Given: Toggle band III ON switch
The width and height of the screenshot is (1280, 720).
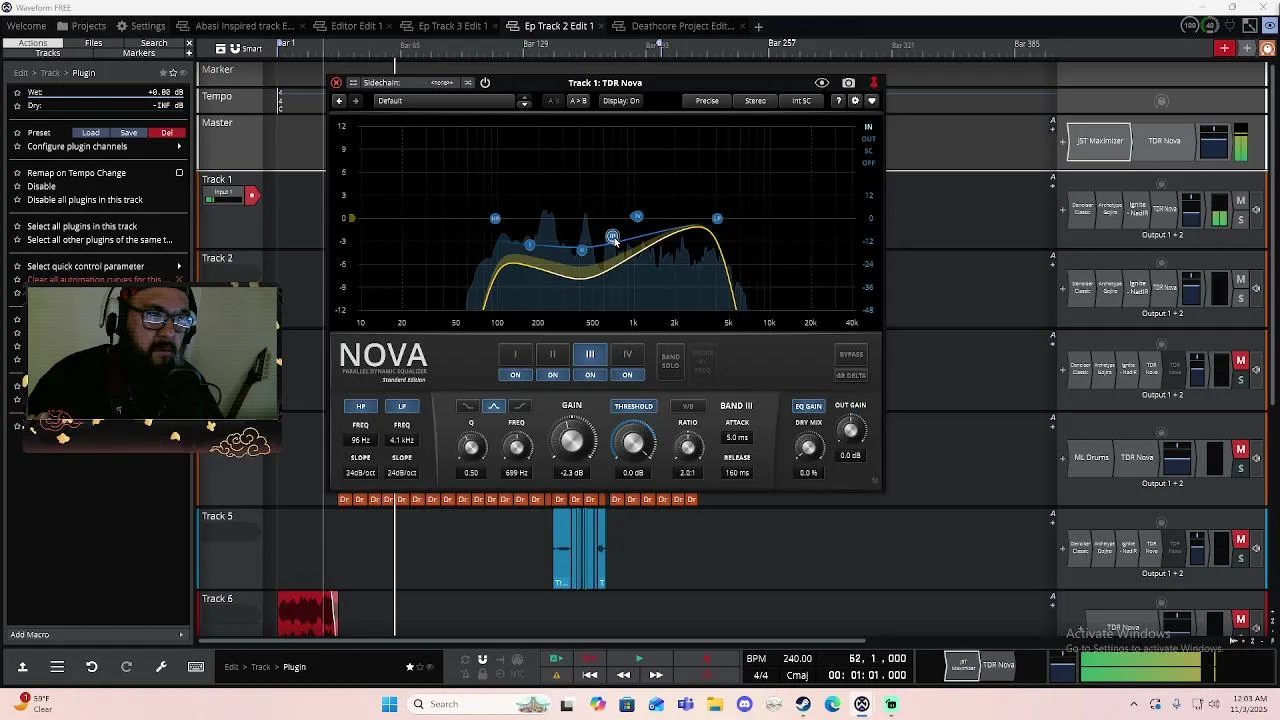Looking at the screenshot, I should point(590,375).
